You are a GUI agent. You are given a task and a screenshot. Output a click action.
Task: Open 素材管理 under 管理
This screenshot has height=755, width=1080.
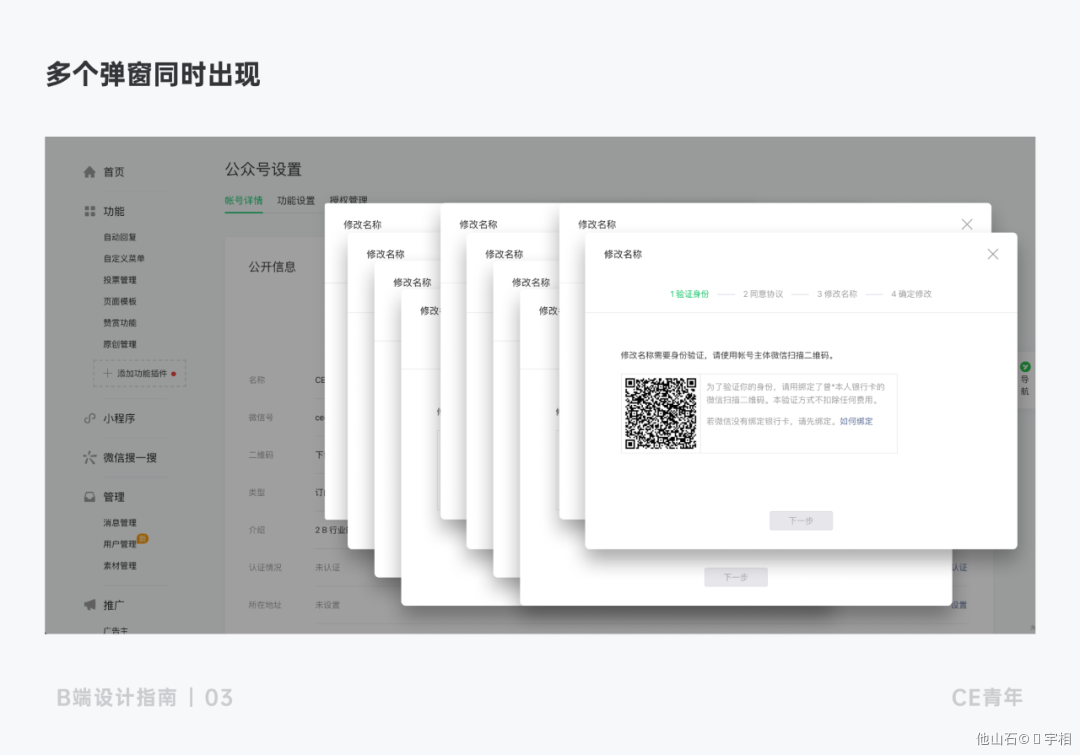coord(120,566)
